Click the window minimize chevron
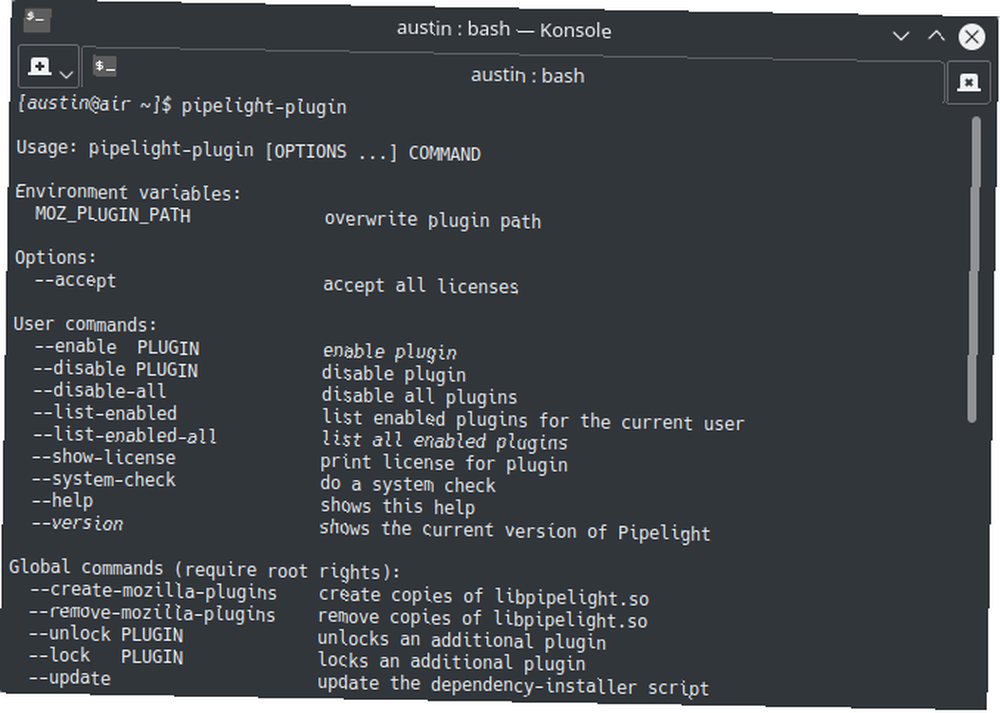The height and width of the screenshot is (713, 1000). point(901,36)
